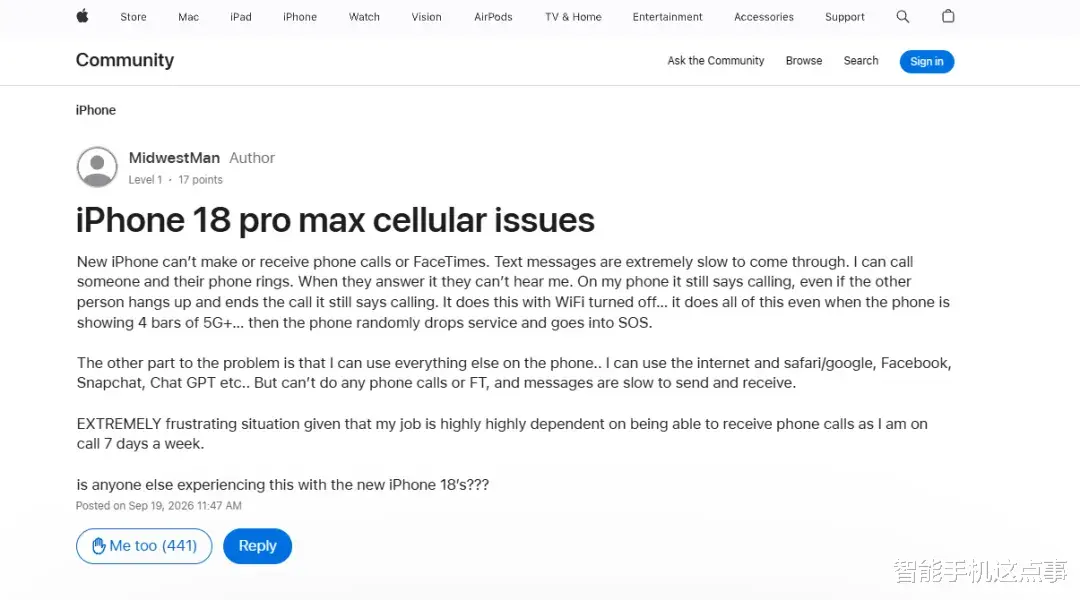
Task: Click Ask the Community link
Action: click(716, 61)
